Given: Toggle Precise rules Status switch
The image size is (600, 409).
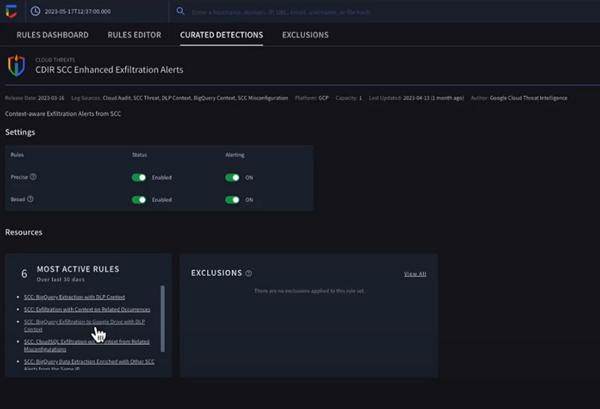Looking at the screenshot, I should tap(140, 177).
